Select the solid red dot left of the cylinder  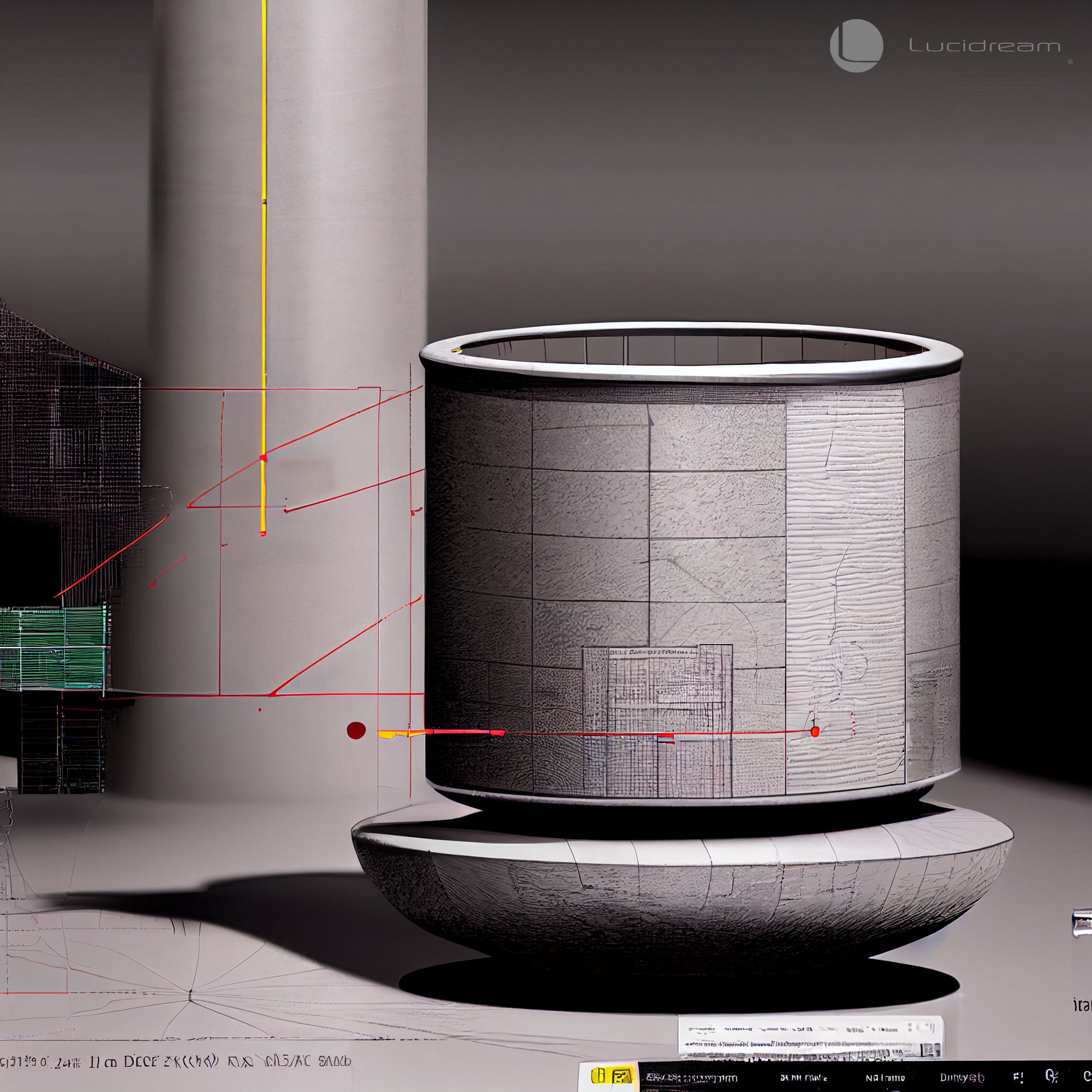pyautogui.click(x=356, y=730)
